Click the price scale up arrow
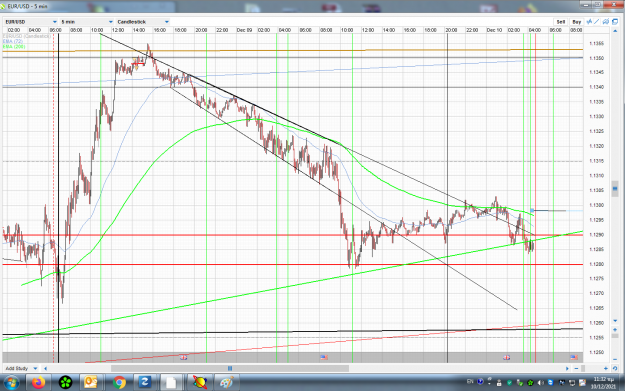 [615, 31]
